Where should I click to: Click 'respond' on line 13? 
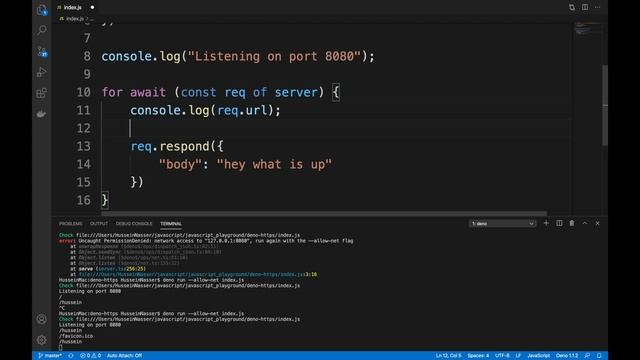click(184, 146)
